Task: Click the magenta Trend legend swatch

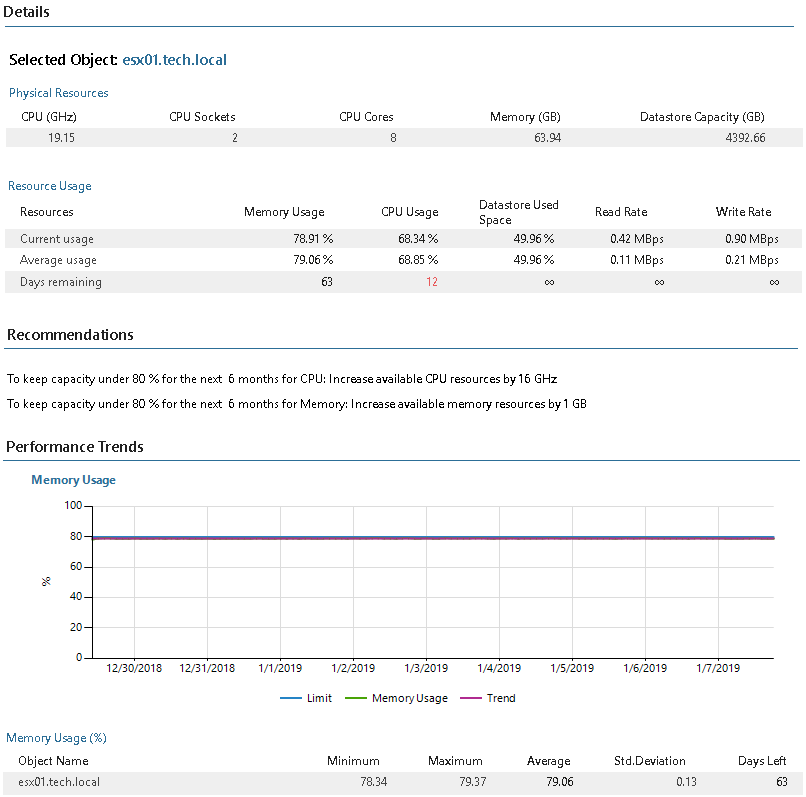Action: point(471,698)
